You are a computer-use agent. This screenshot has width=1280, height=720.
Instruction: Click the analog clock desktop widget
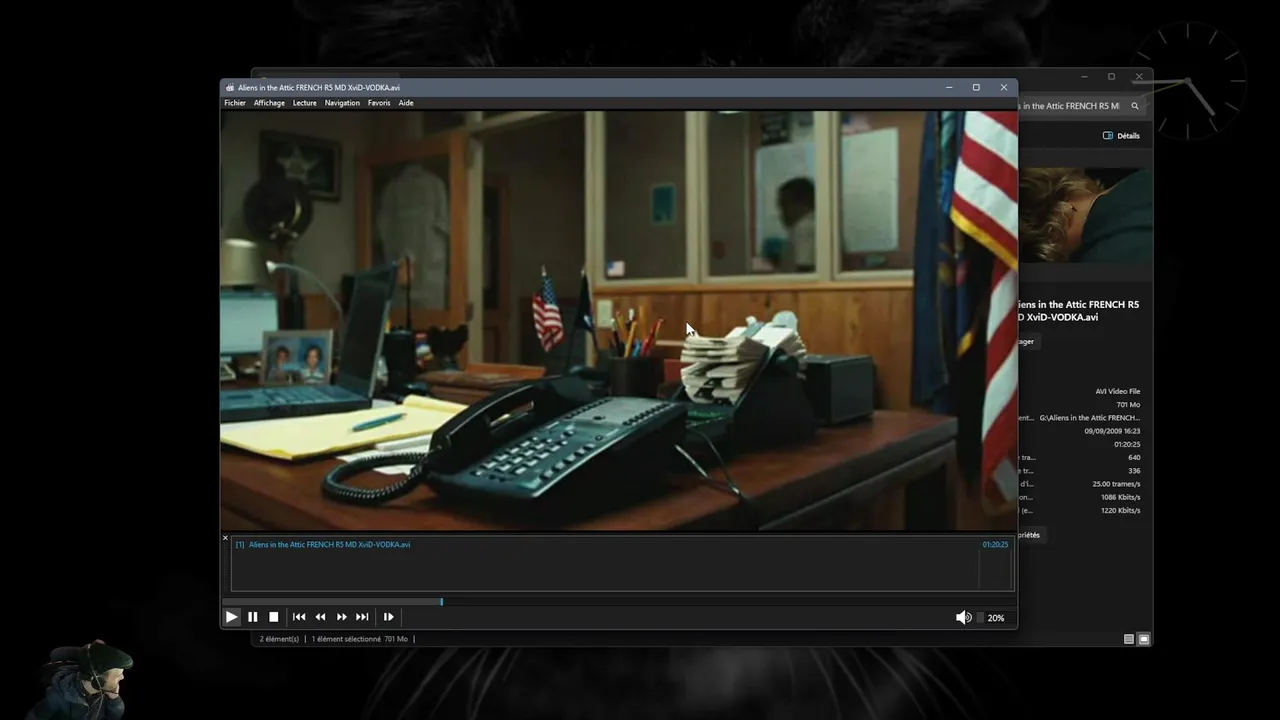[1189, 81]
